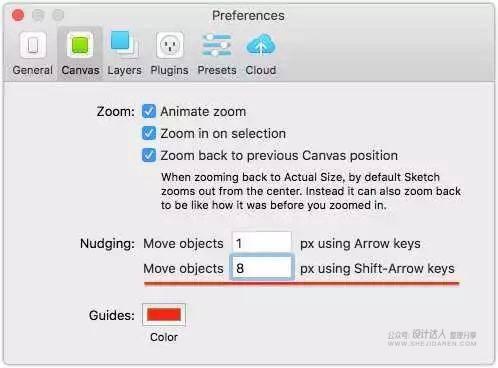
Task: Open the Cloud upload icon
Action: [x=261, y=45]
